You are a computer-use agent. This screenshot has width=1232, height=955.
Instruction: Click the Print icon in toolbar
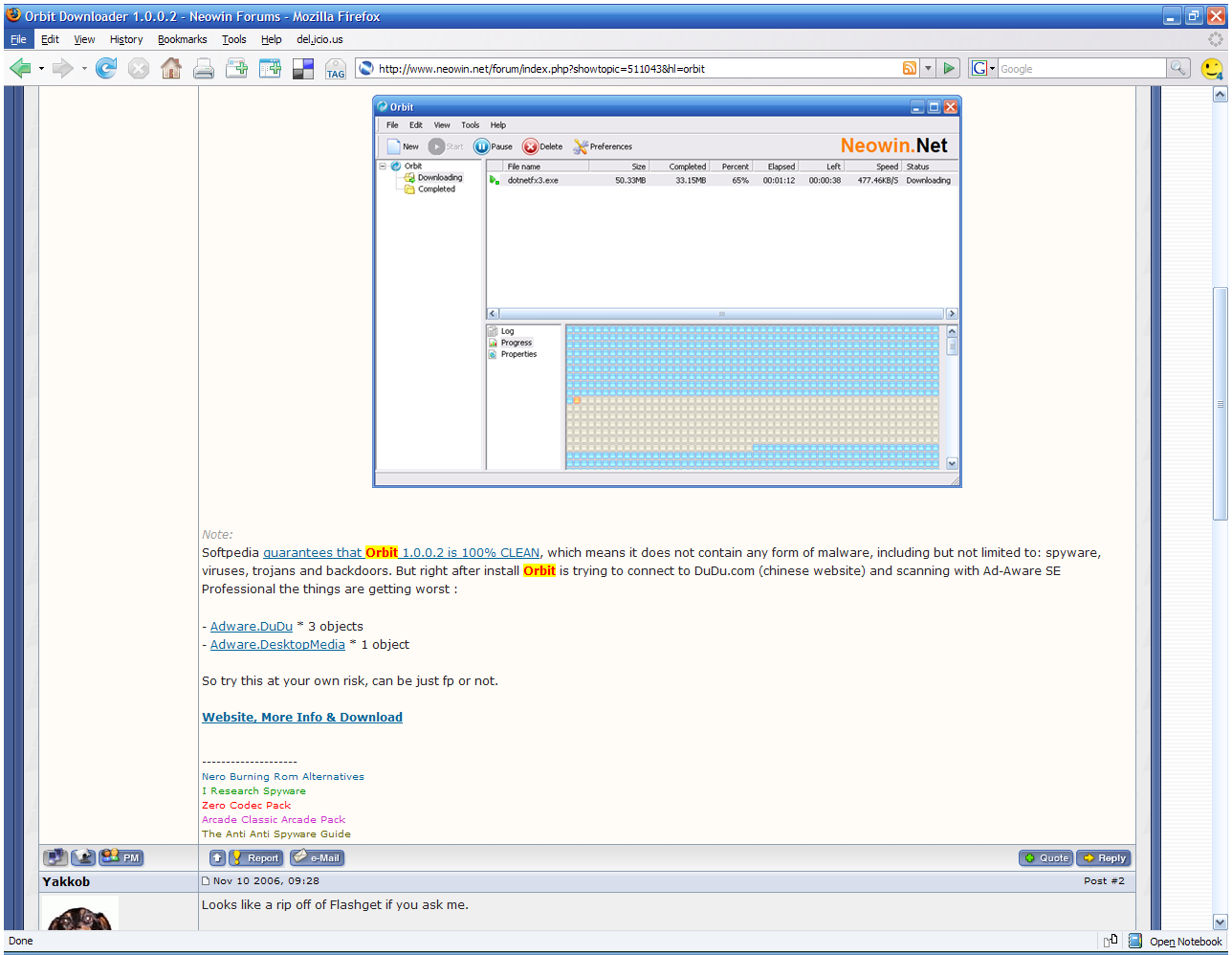pyautogui.click(x=204, y=69)
